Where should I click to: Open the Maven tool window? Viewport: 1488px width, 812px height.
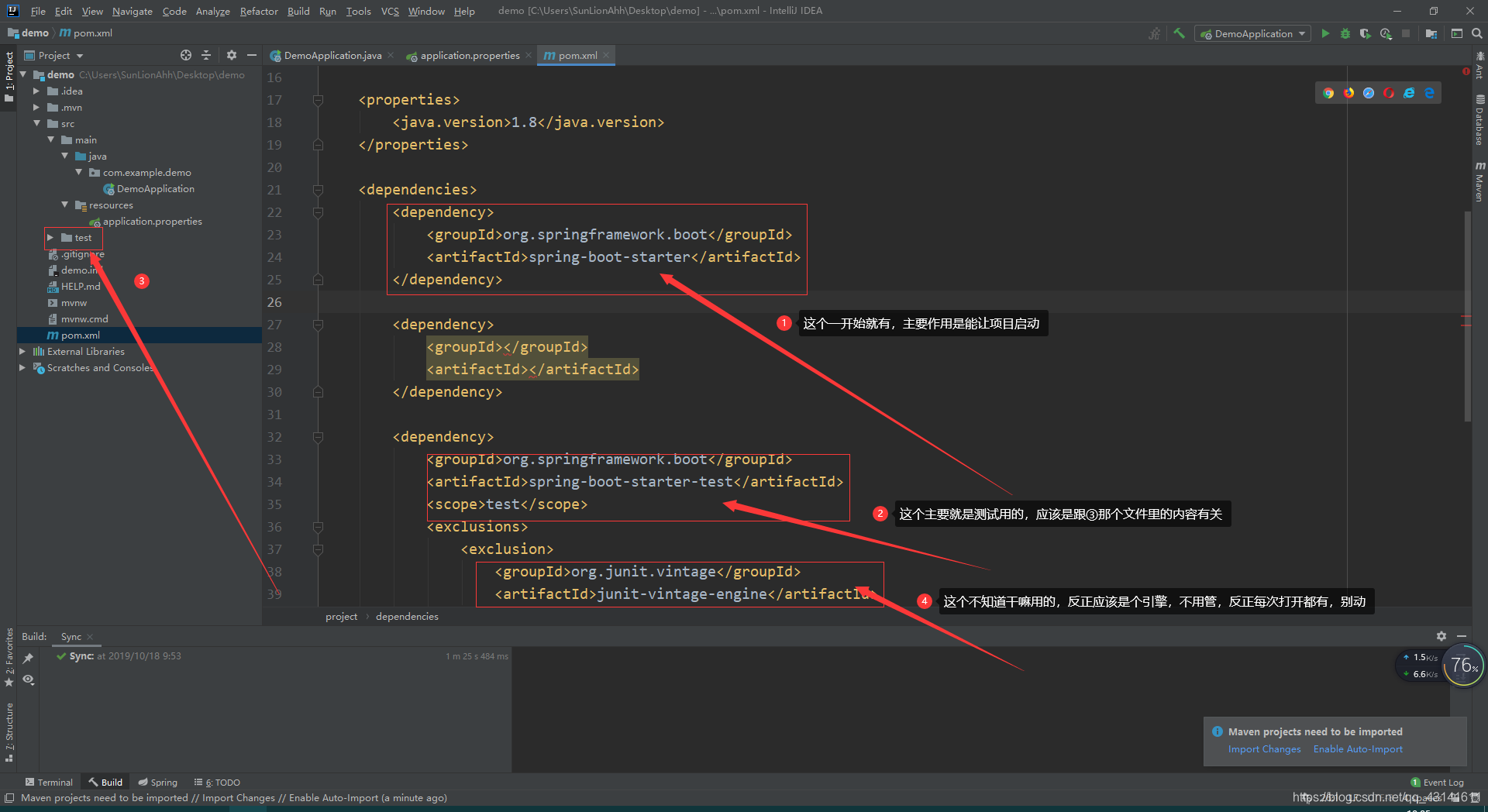[1479, 182]
